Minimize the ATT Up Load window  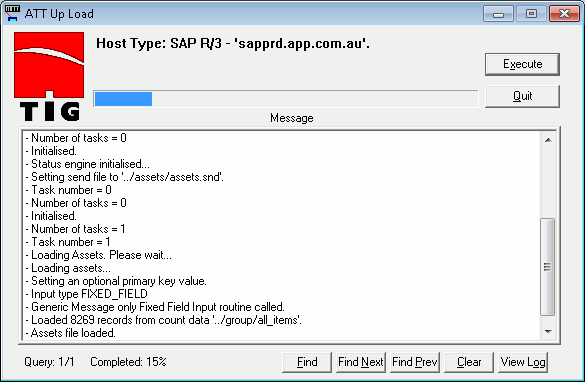(498, 14)
